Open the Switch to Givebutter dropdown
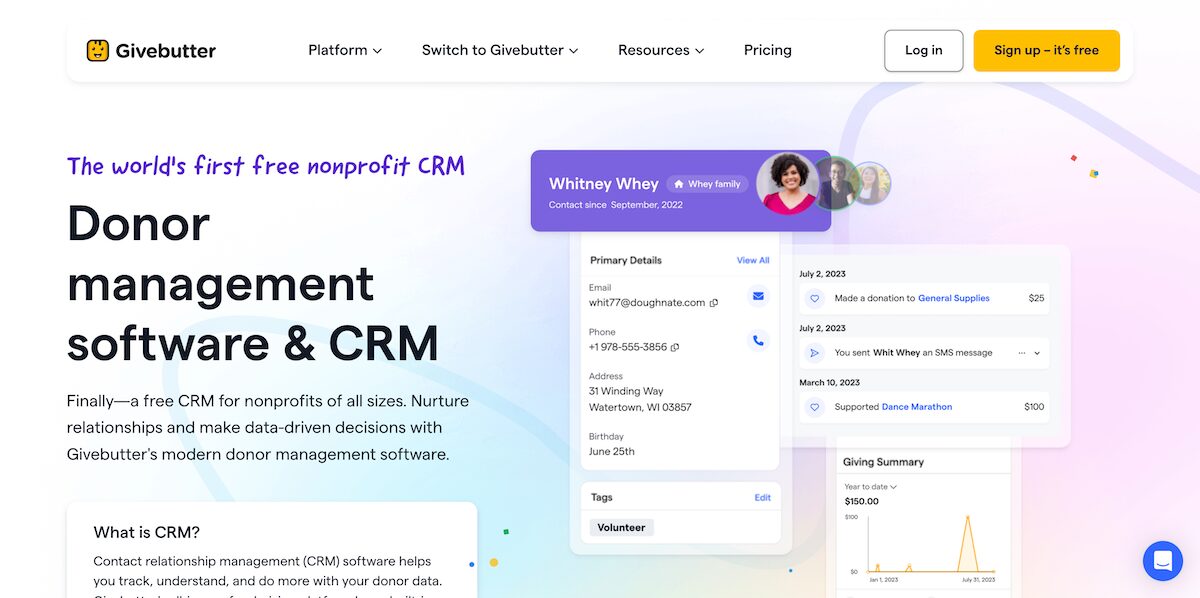The width and height of the screenshot is (1200, 598). pyautogui.click(x=500, y=50)
